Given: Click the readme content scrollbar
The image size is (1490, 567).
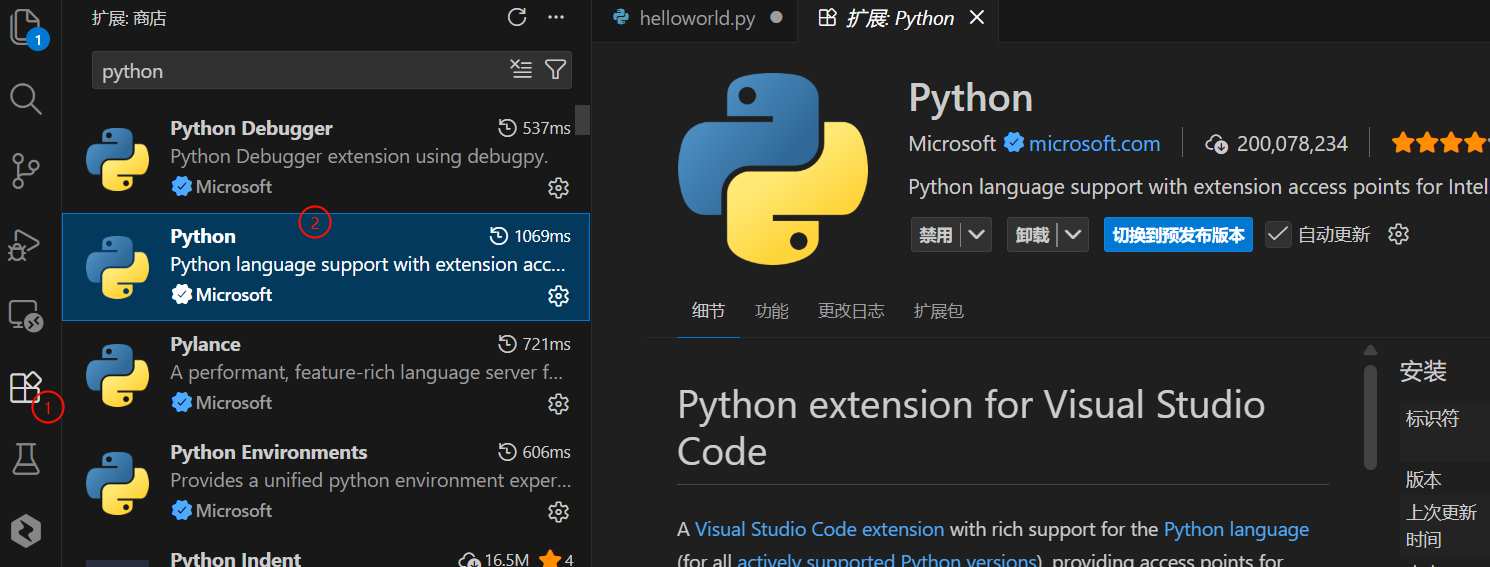Looking at the screenshot, I should click(1370, 418).
